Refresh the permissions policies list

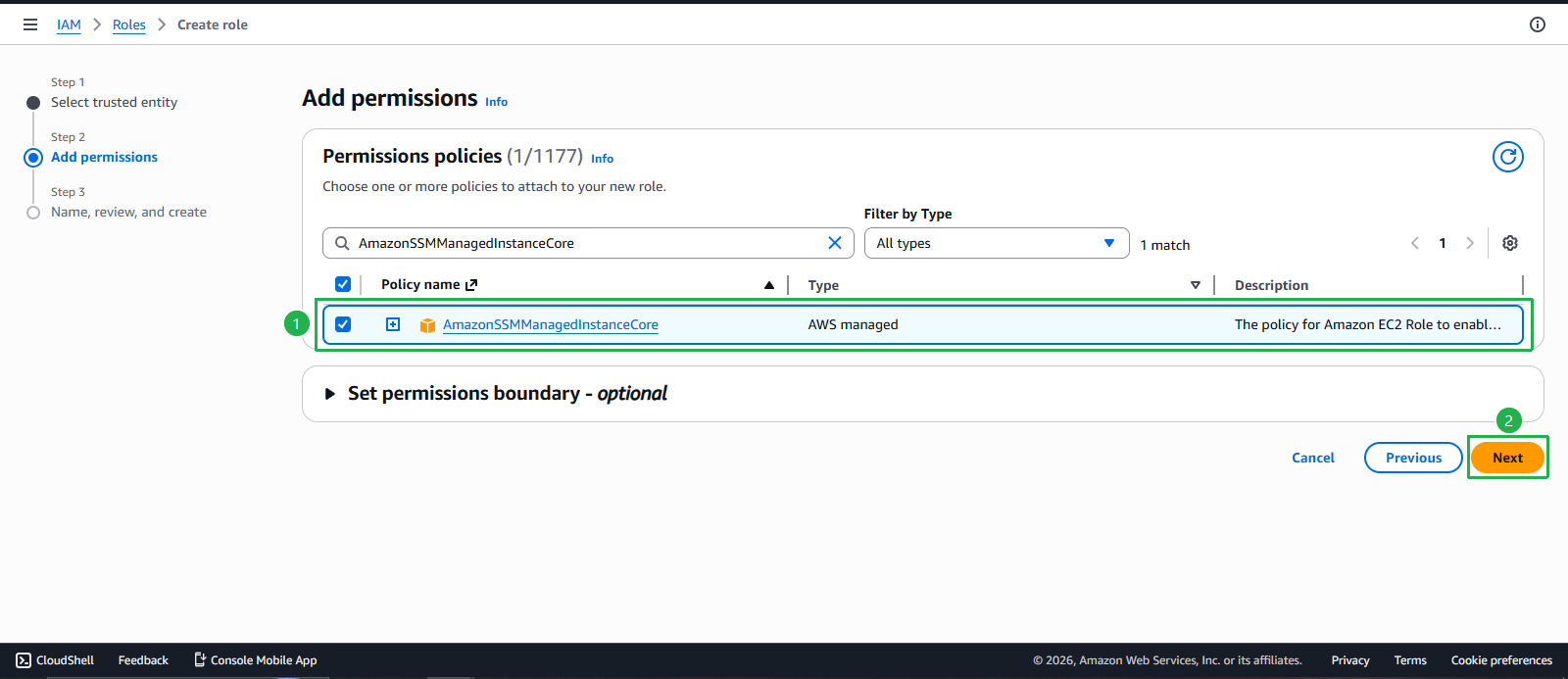coord(1508,157)
